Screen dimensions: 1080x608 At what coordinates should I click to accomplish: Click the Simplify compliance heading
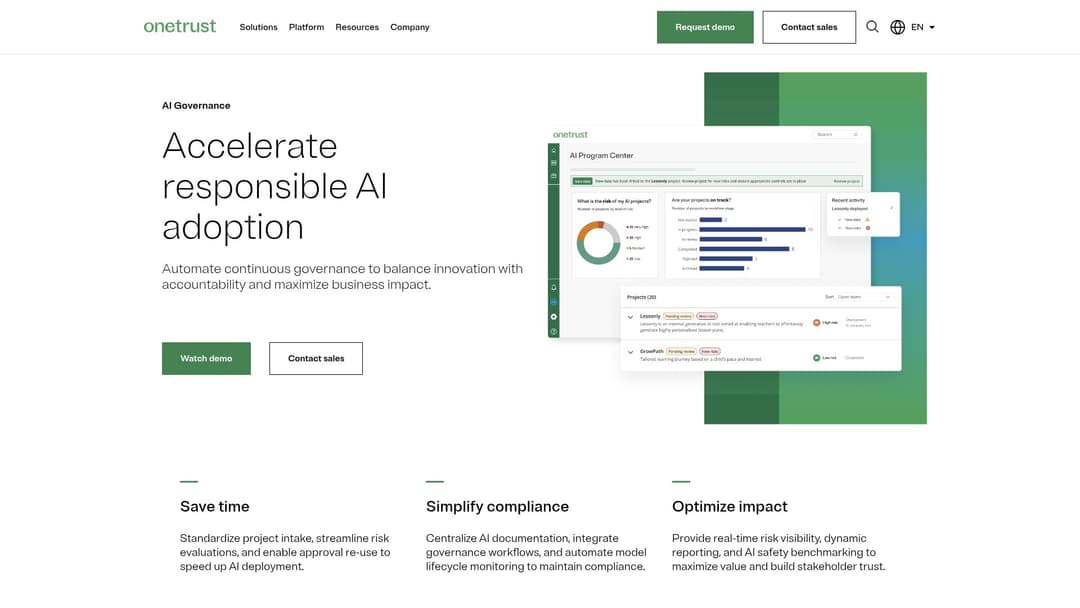(497, 506)
